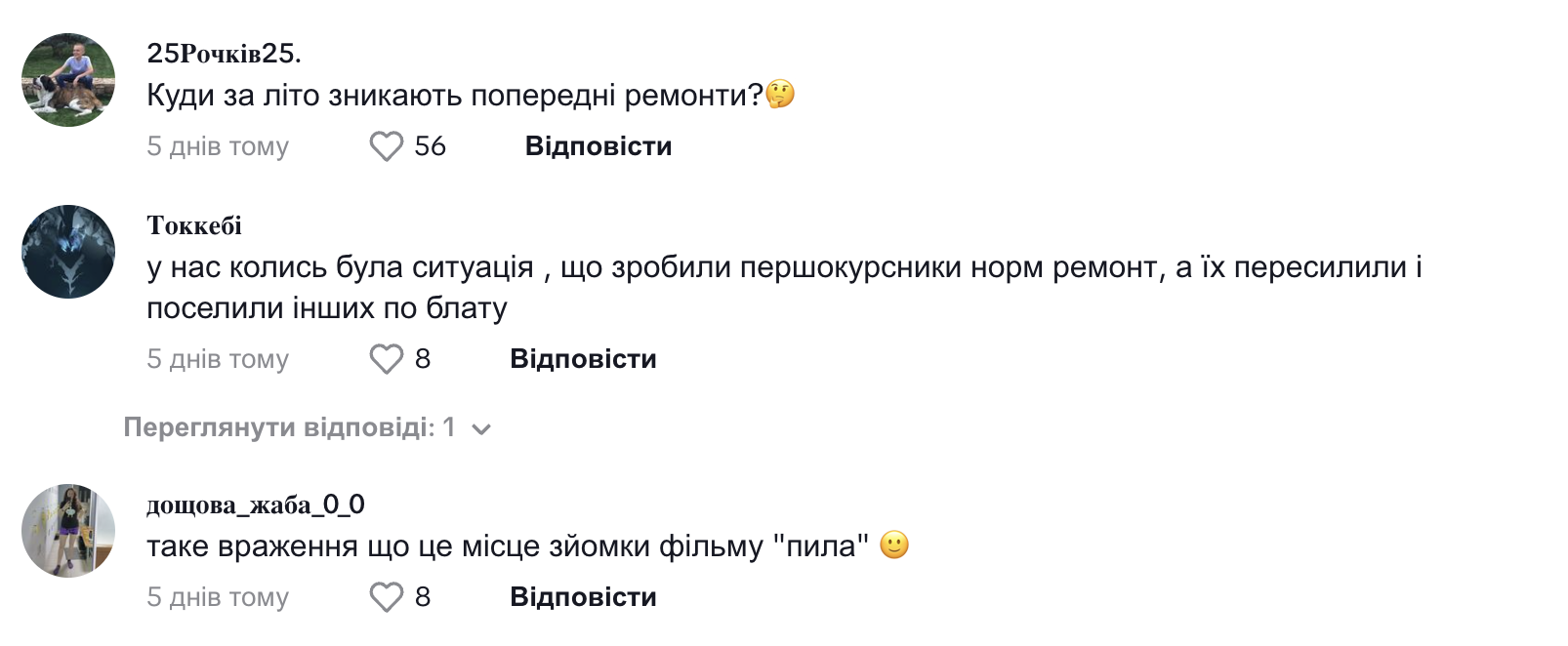Click the 56 likes count
The image size is (1568, 646).
pyautogui.click(x=430, y=146)
